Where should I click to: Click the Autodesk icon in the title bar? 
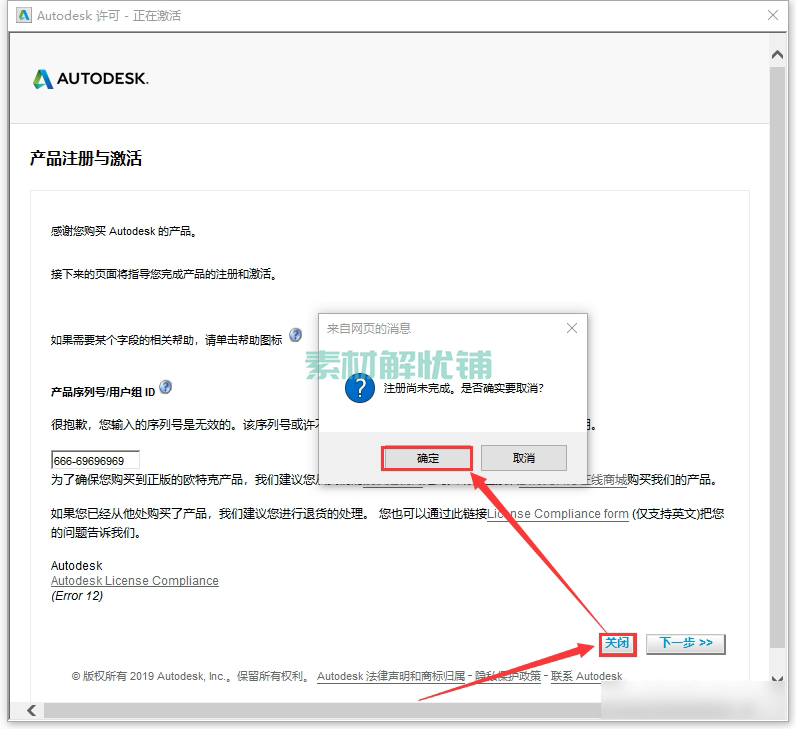(x=24, y=15)
